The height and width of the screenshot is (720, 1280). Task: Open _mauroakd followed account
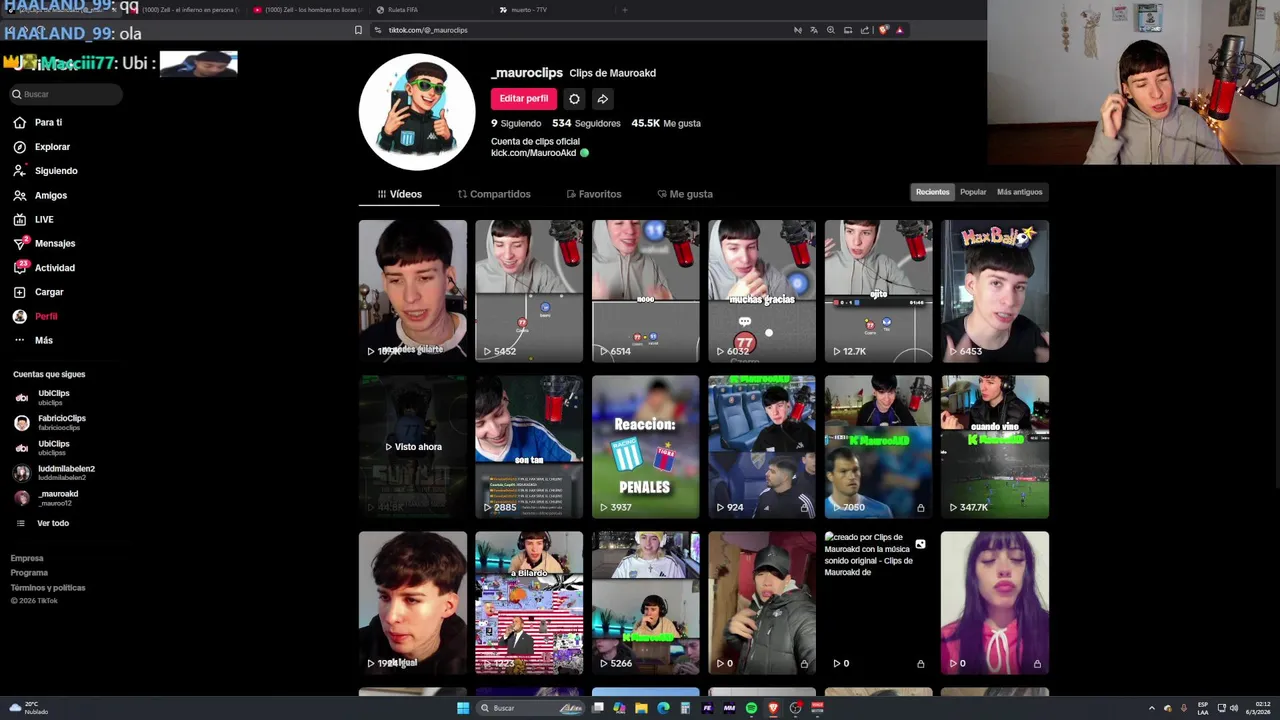click(x=47, y=497)
